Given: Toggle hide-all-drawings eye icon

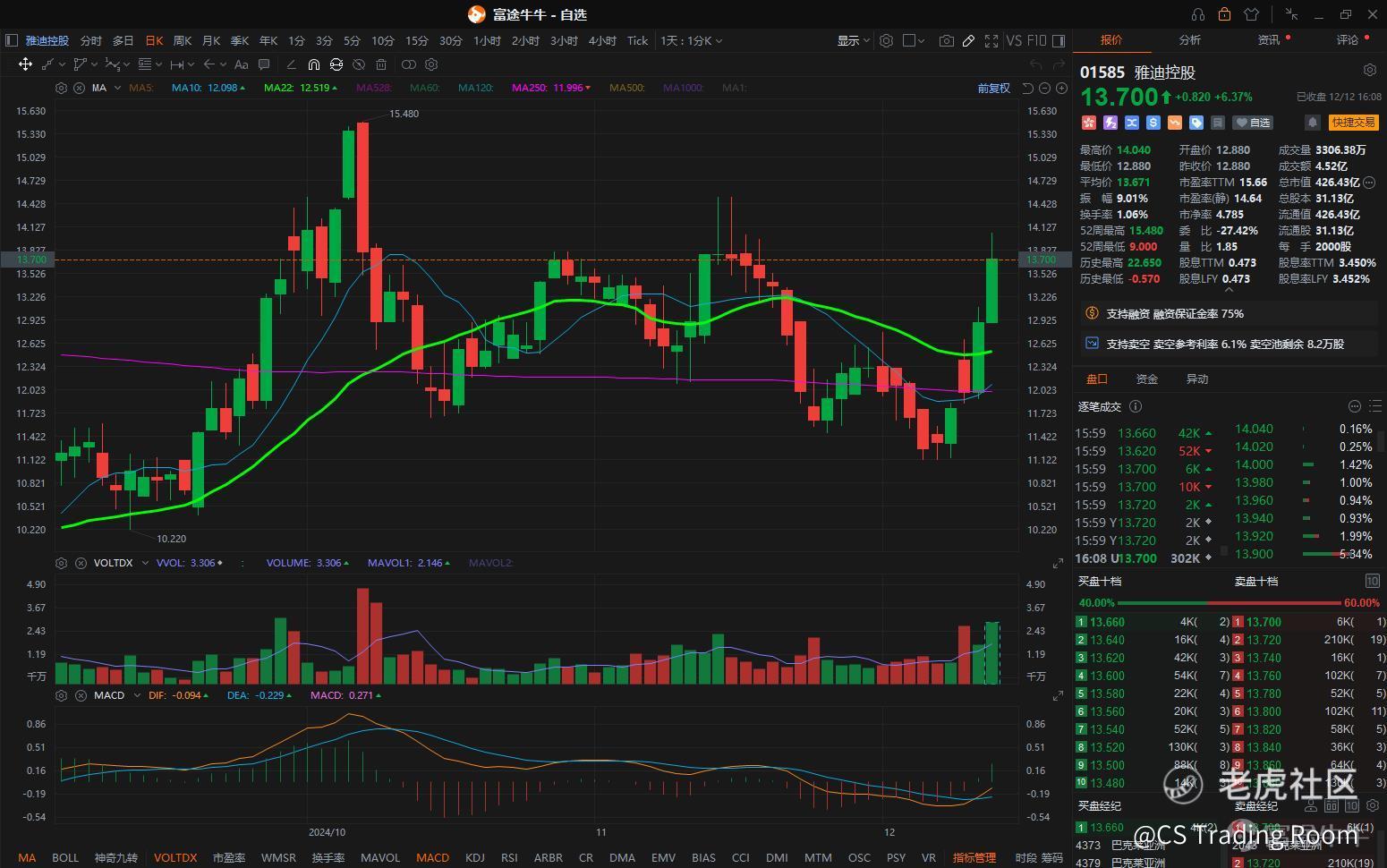Looking at the screenshot, I should pos(359,64).
